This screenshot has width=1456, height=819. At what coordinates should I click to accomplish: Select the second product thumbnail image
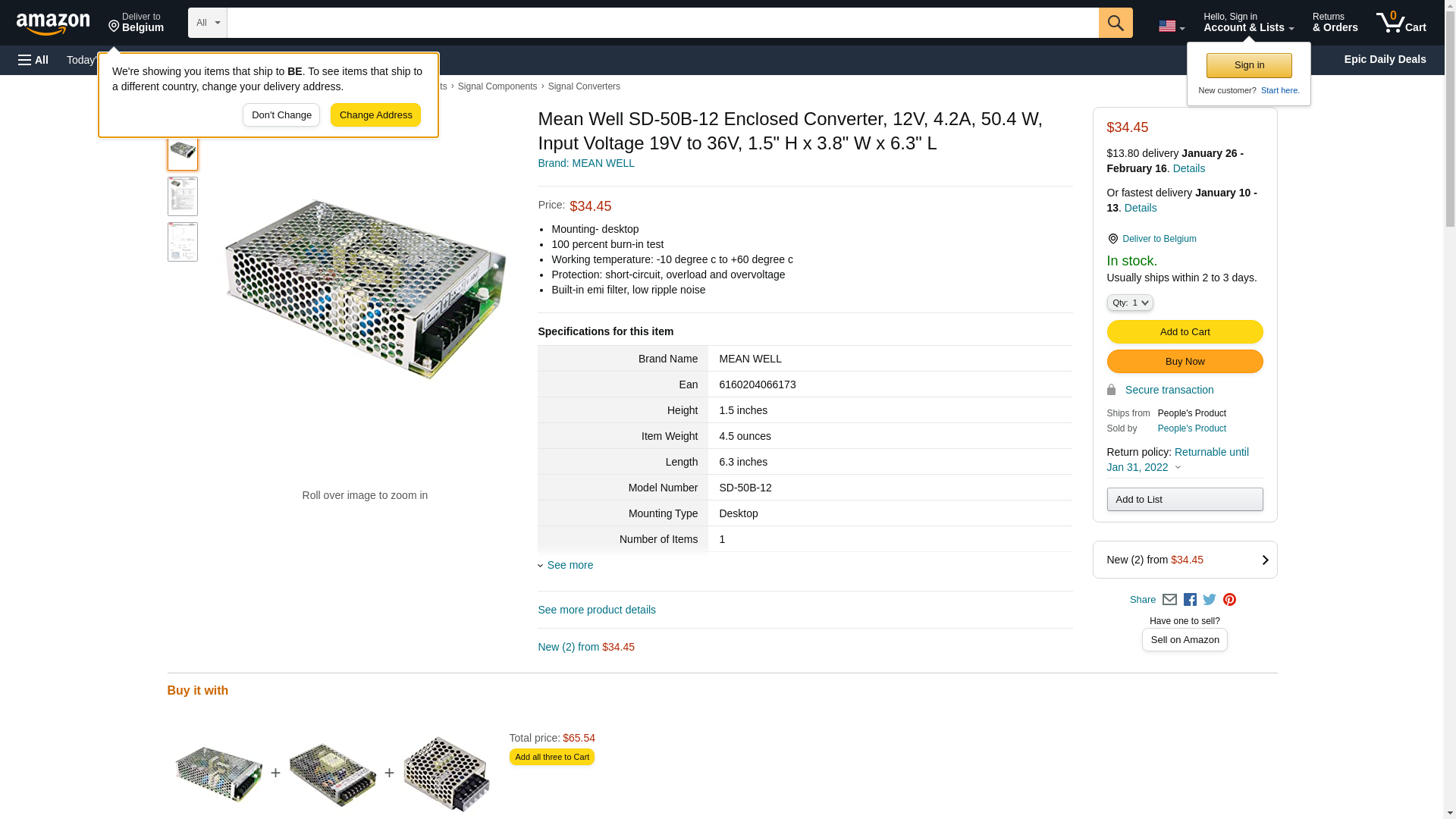pos(183,196)
